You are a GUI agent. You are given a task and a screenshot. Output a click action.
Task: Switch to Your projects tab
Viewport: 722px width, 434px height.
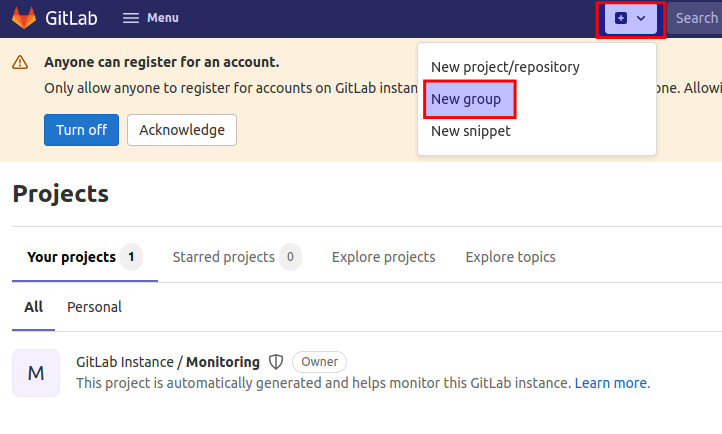point(85,257)
